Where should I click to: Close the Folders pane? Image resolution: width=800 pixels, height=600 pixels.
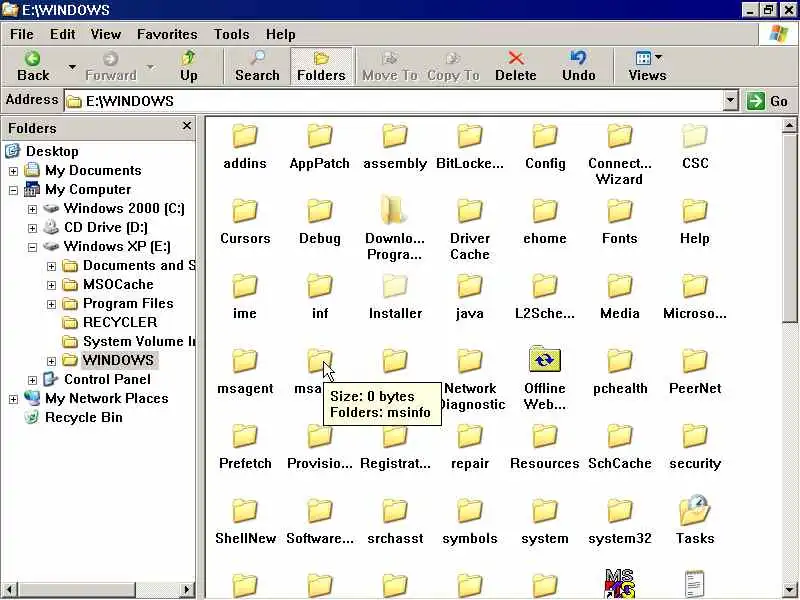coord(187,126)
